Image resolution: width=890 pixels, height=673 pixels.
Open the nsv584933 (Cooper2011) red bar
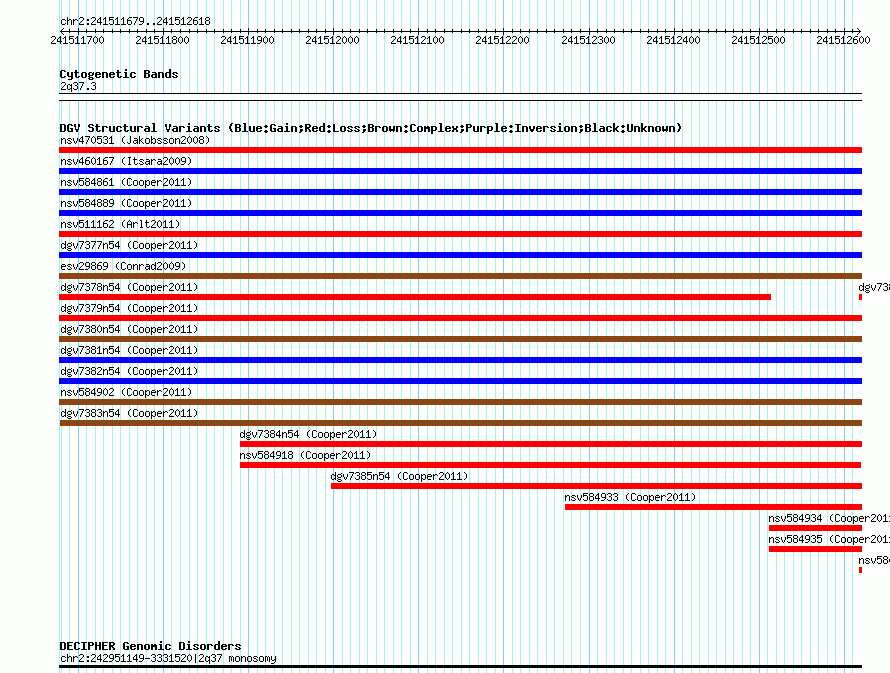point(713,507)
